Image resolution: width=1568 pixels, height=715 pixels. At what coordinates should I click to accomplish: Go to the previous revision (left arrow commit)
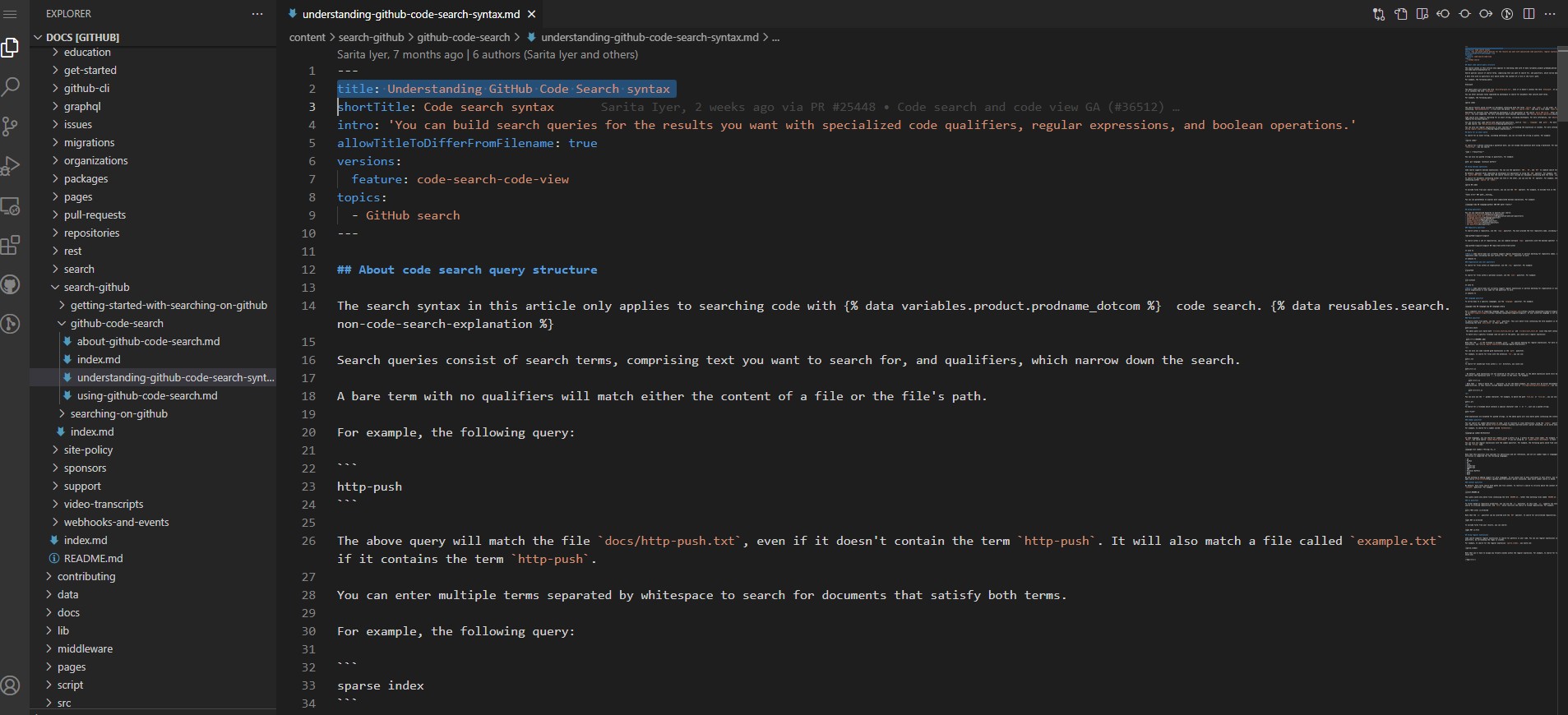click(x=1443, y=14)
